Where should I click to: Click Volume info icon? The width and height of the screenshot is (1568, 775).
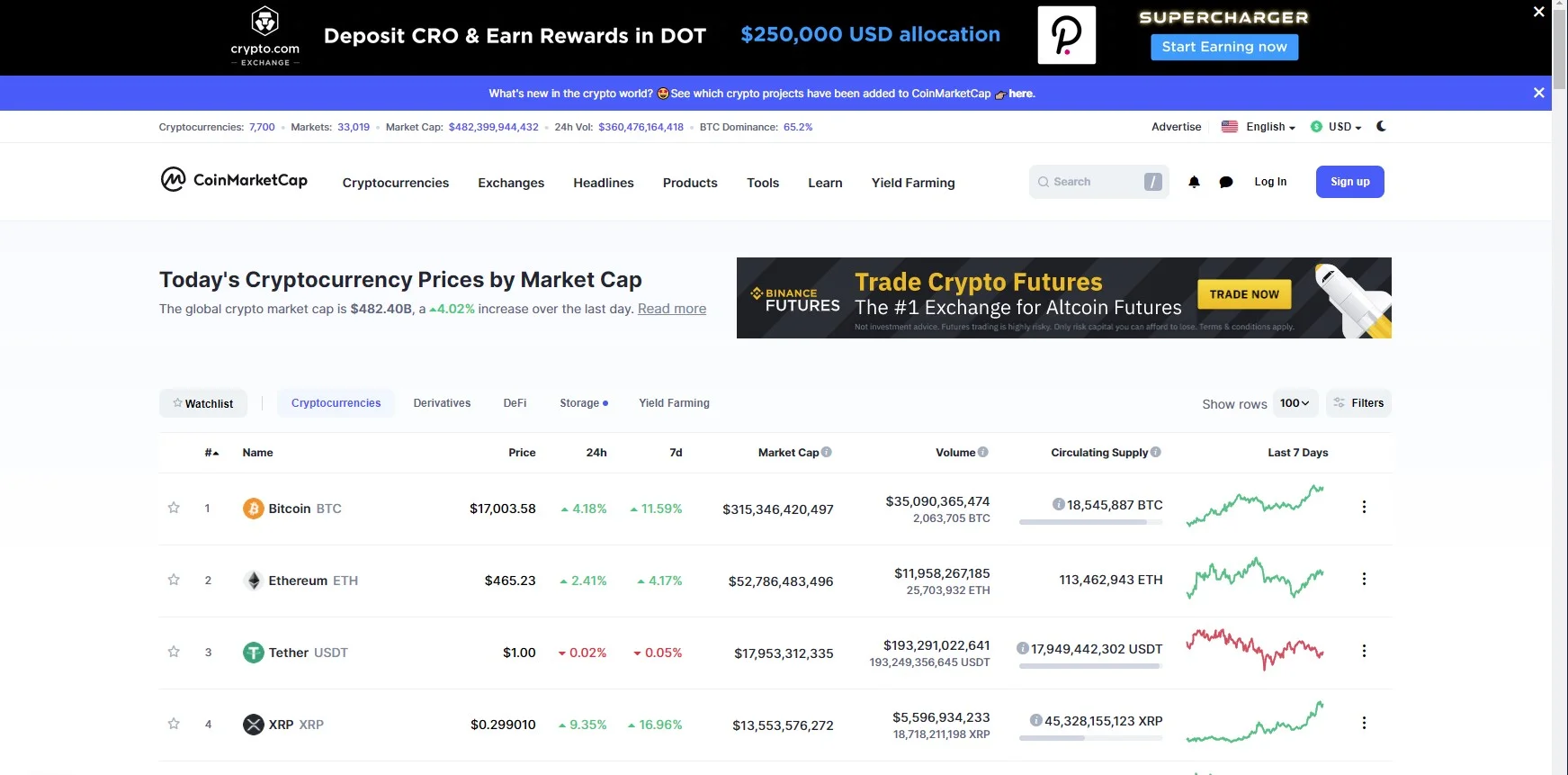983,452
